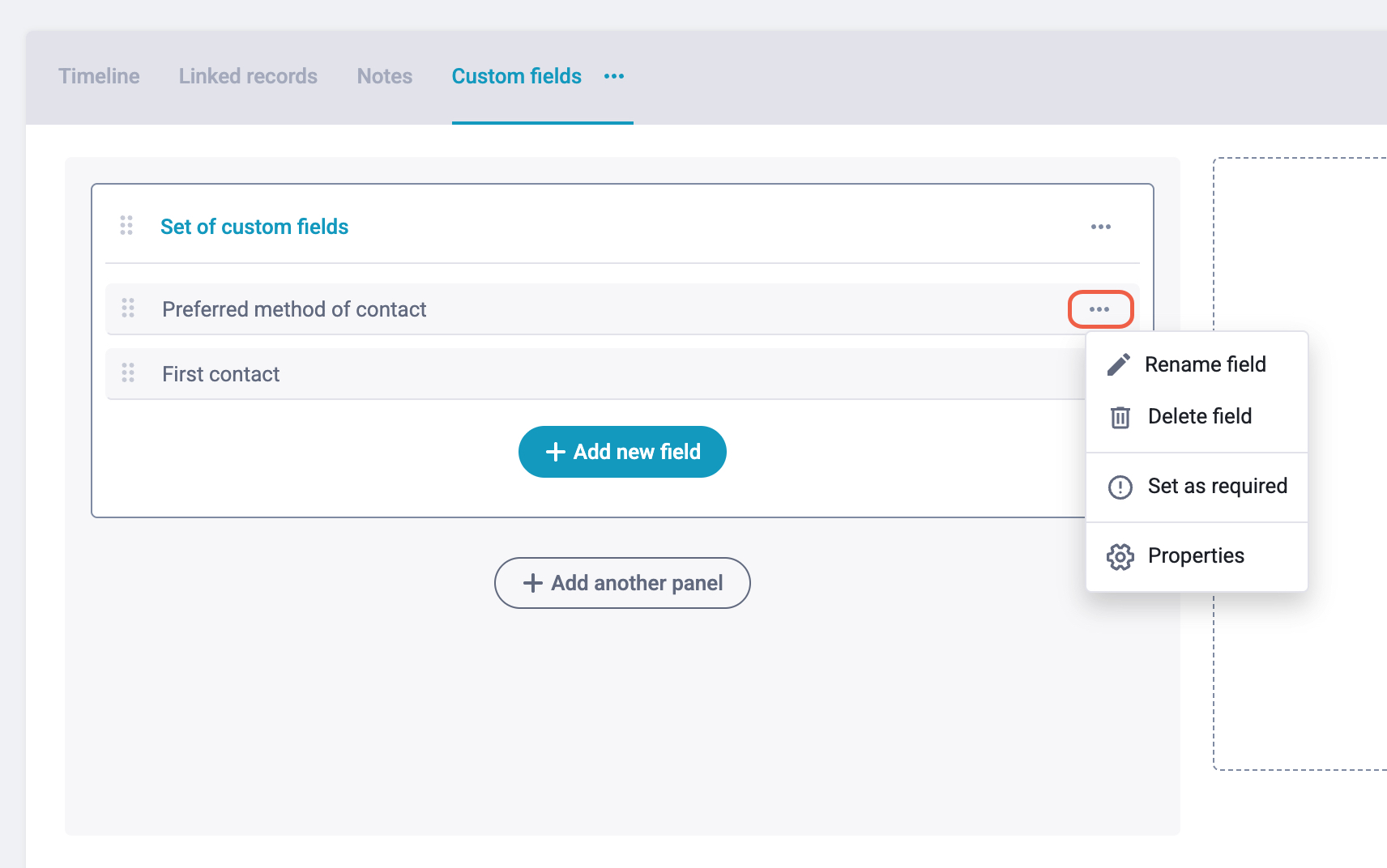Click the gear icon next to Properties
This screenshot has height=868, width=1387.
[1120, 556]
